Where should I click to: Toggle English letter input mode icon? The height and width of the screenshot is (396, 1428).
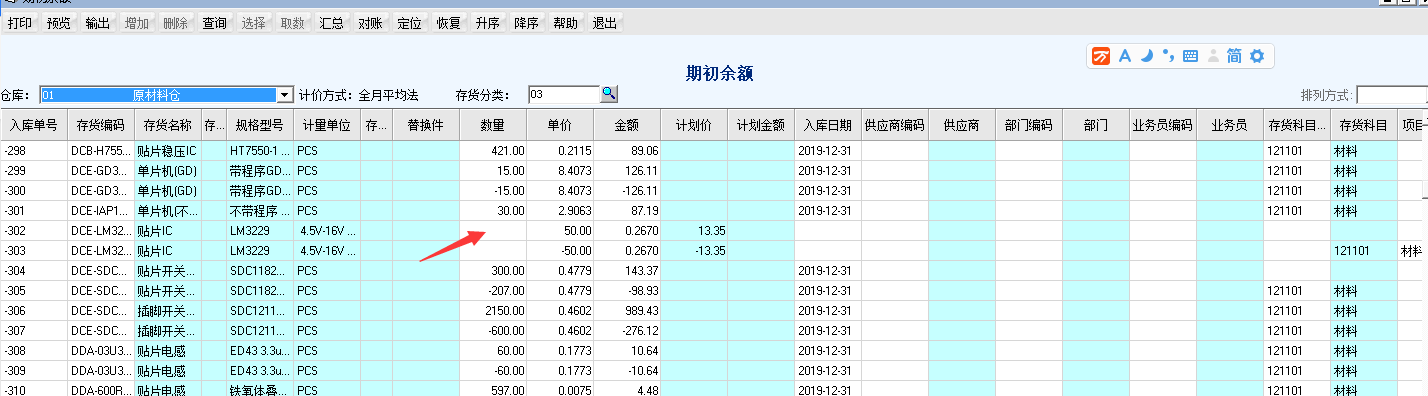(x=1124, y=57)
